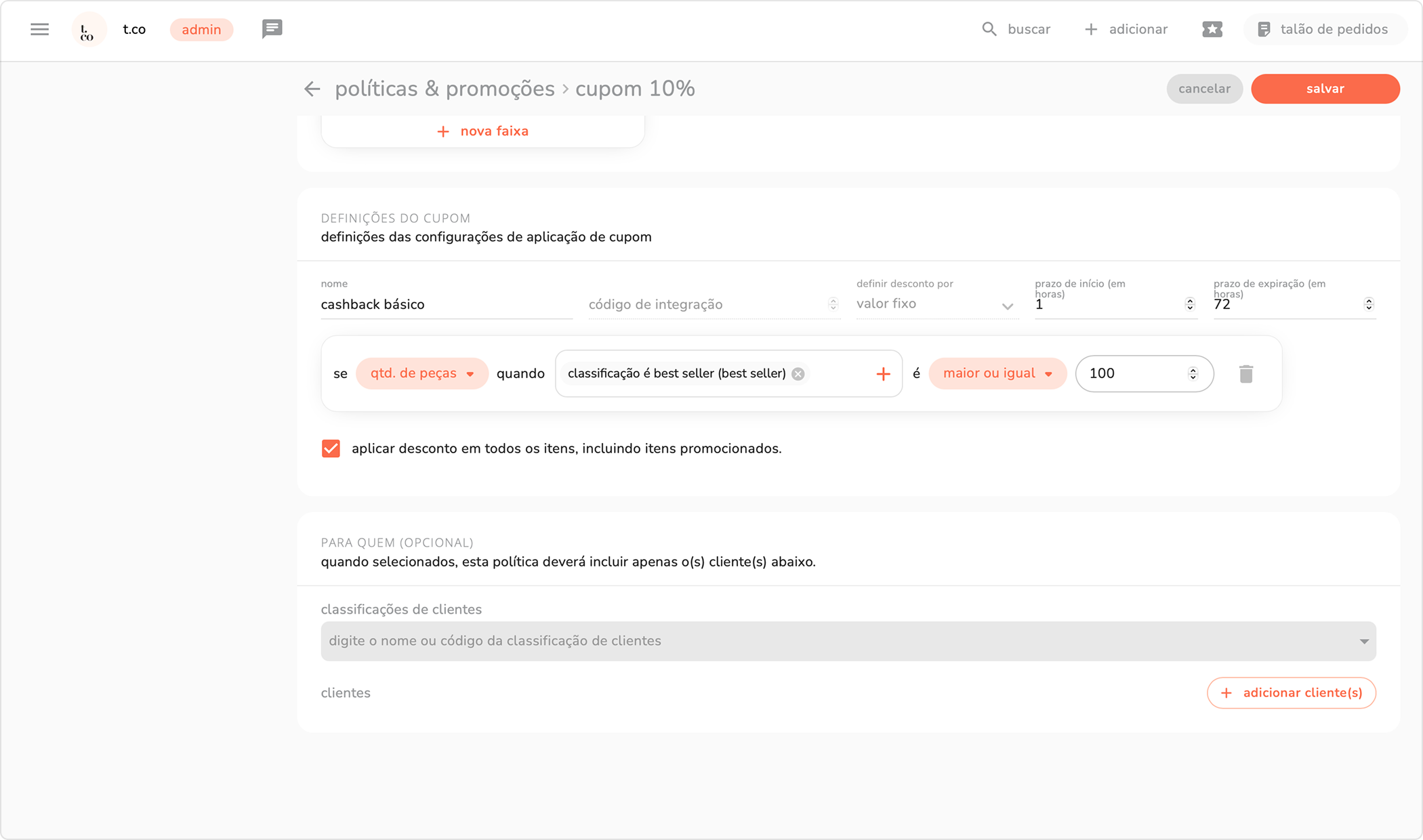The width and height of the screenshot is (1423, 840).
Task: Open the chat messages icon
Action: click(x=272, y=28)
